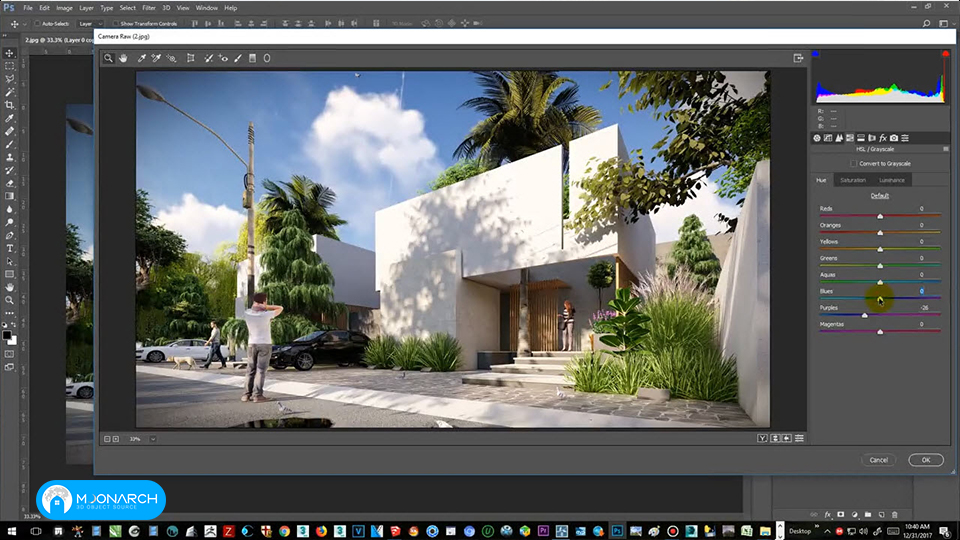960x540 pixels.
Task: Click the Default link in HSL panel
Action: (x=880, y=196)
